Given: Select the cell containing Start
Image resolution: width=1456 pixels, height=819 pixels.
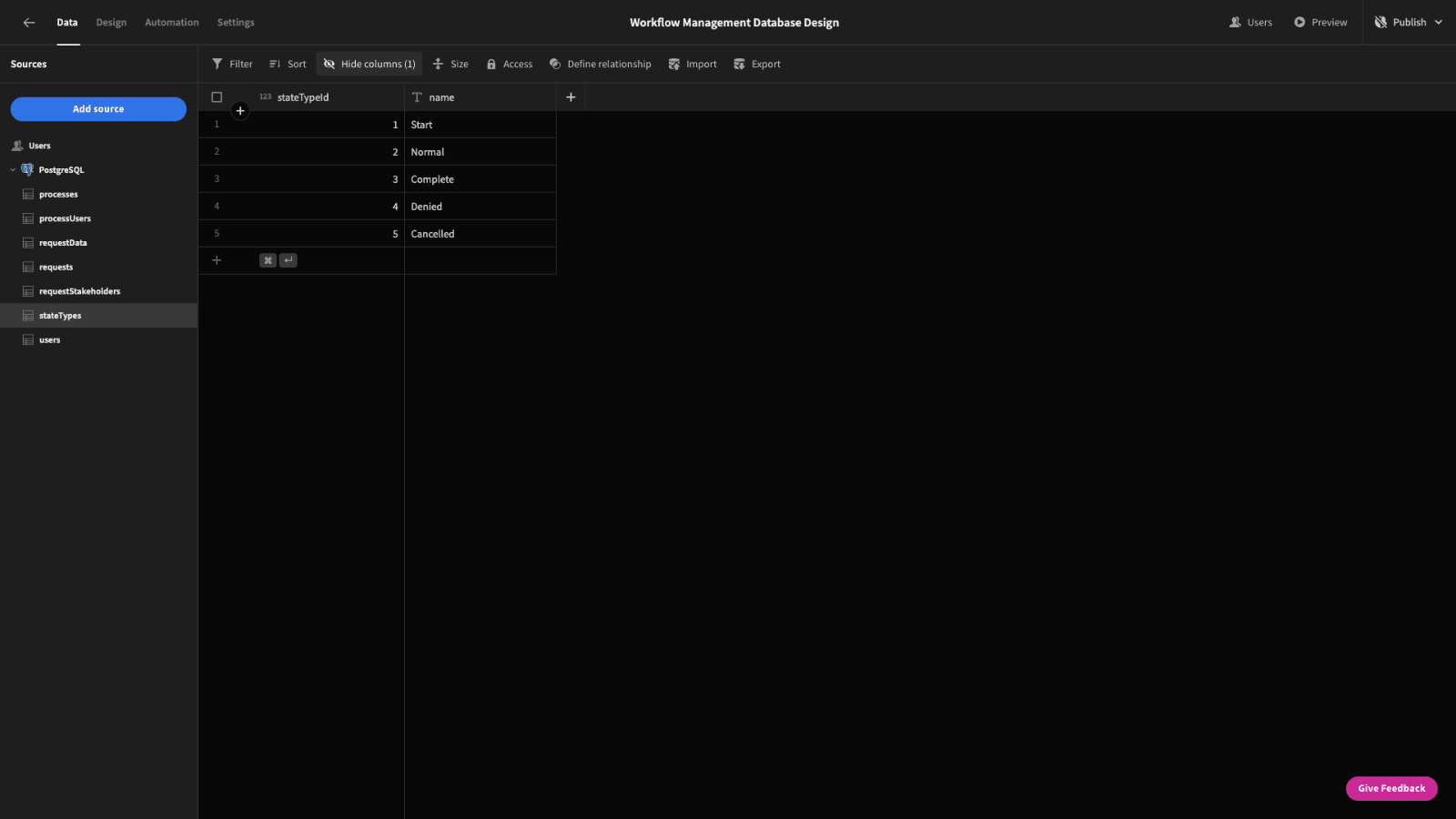Looking at the screenshot, I should click(x=480, y=125).
